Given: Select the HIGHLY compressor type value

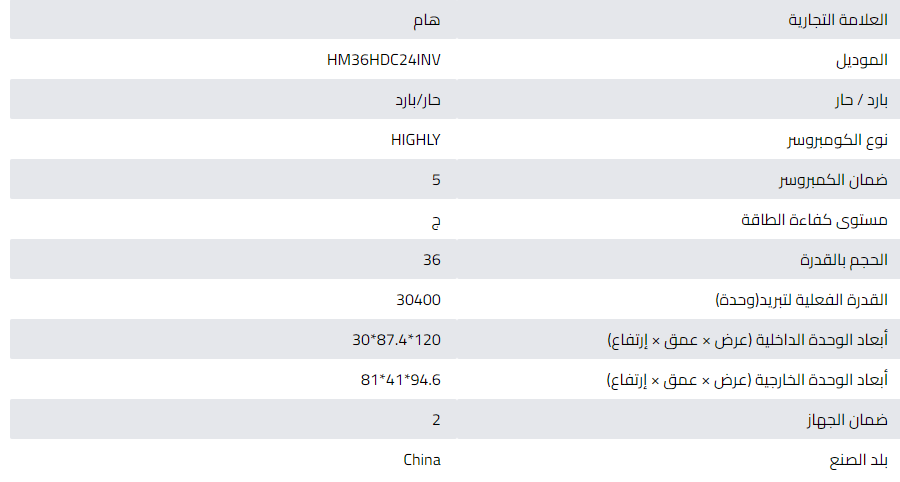Looking at the screenshot, I should tap(415, 140).
